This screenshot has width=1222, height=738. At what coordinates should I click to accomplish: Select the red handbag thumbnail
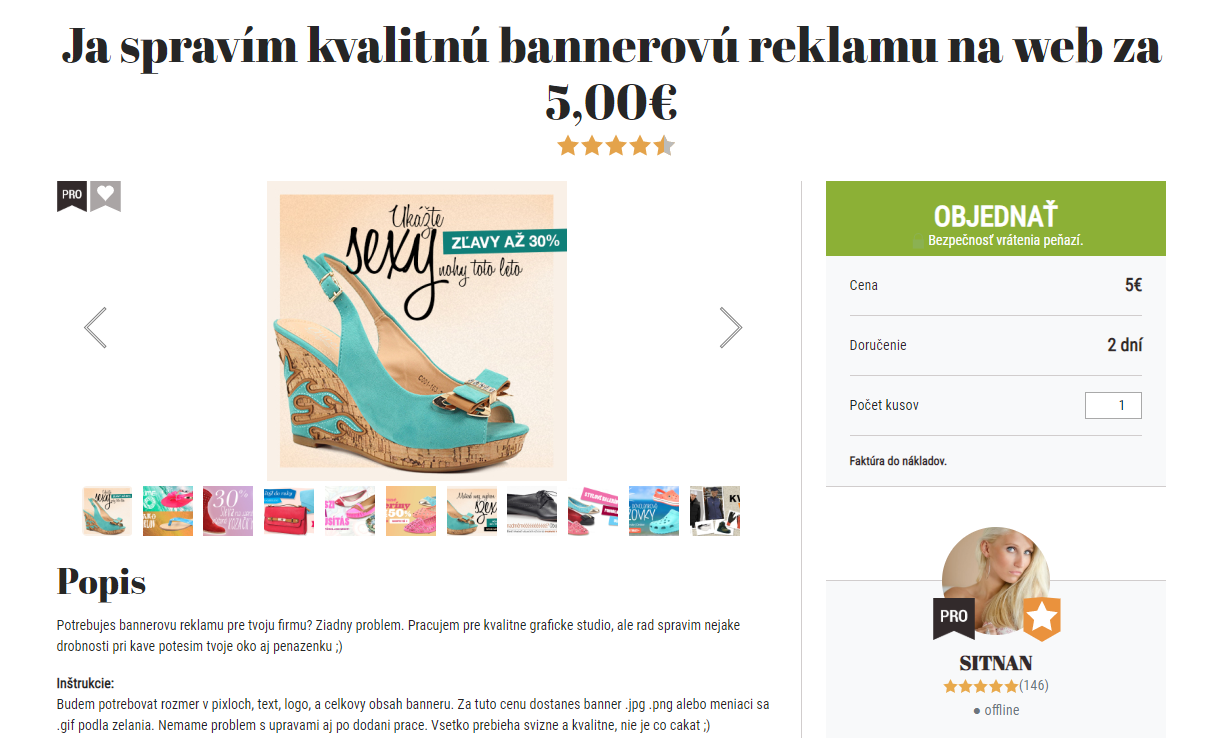point(289,511)
